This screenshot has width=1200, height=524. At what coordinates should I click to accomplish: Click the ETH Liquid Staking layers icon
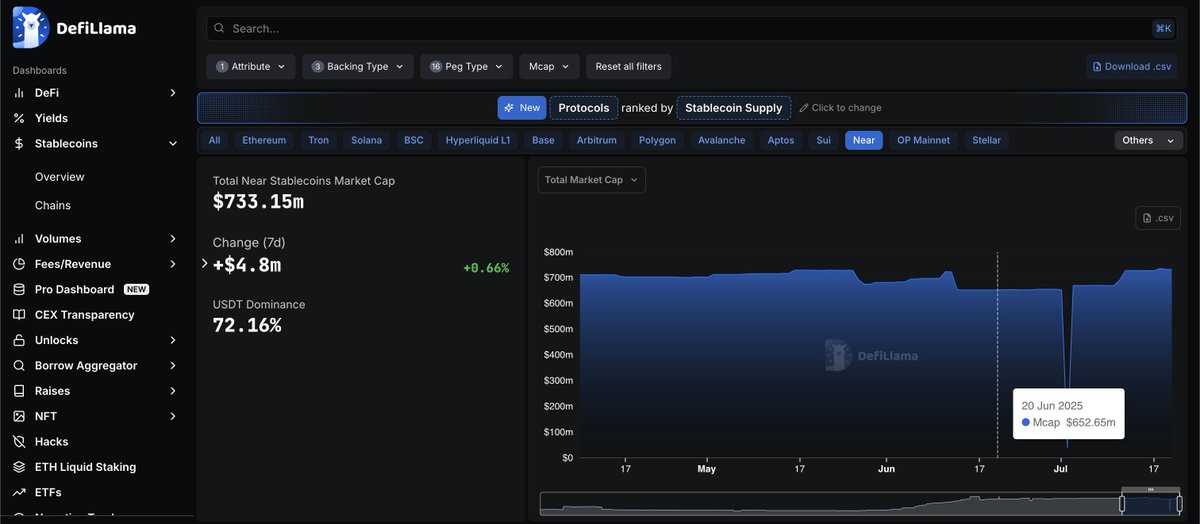(x=19, y=467)
